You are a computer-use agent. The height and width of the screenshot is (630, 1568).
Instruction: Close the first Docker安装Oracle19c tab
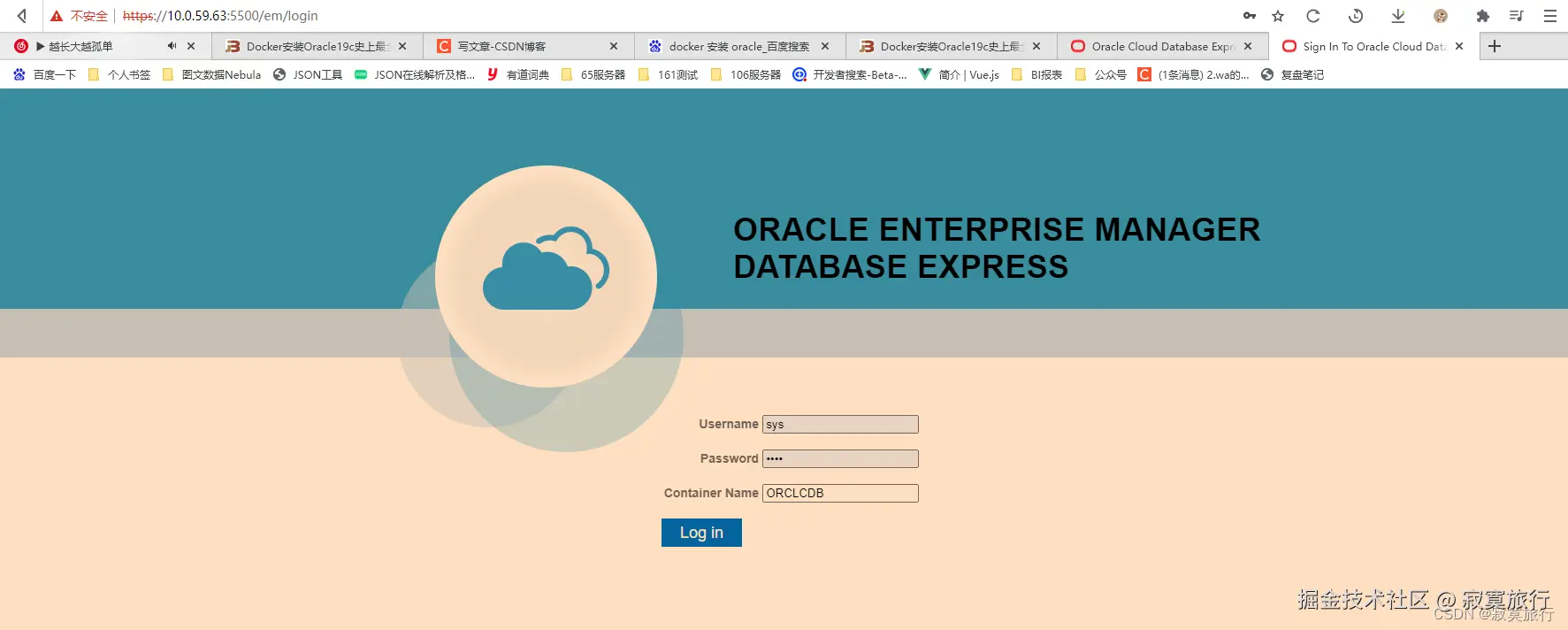coord(402,46)
